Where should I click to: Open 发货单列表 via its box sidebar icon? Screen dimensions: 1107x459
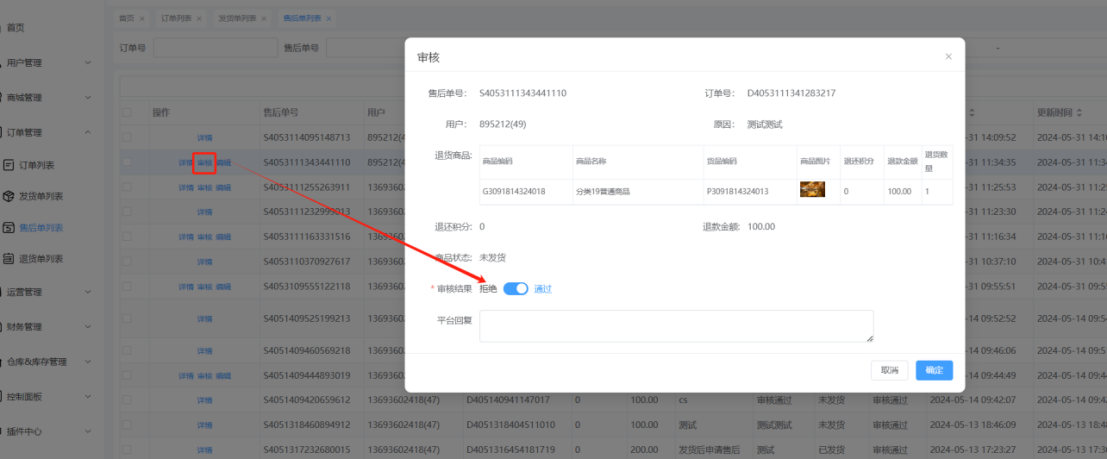coord(8,196)
